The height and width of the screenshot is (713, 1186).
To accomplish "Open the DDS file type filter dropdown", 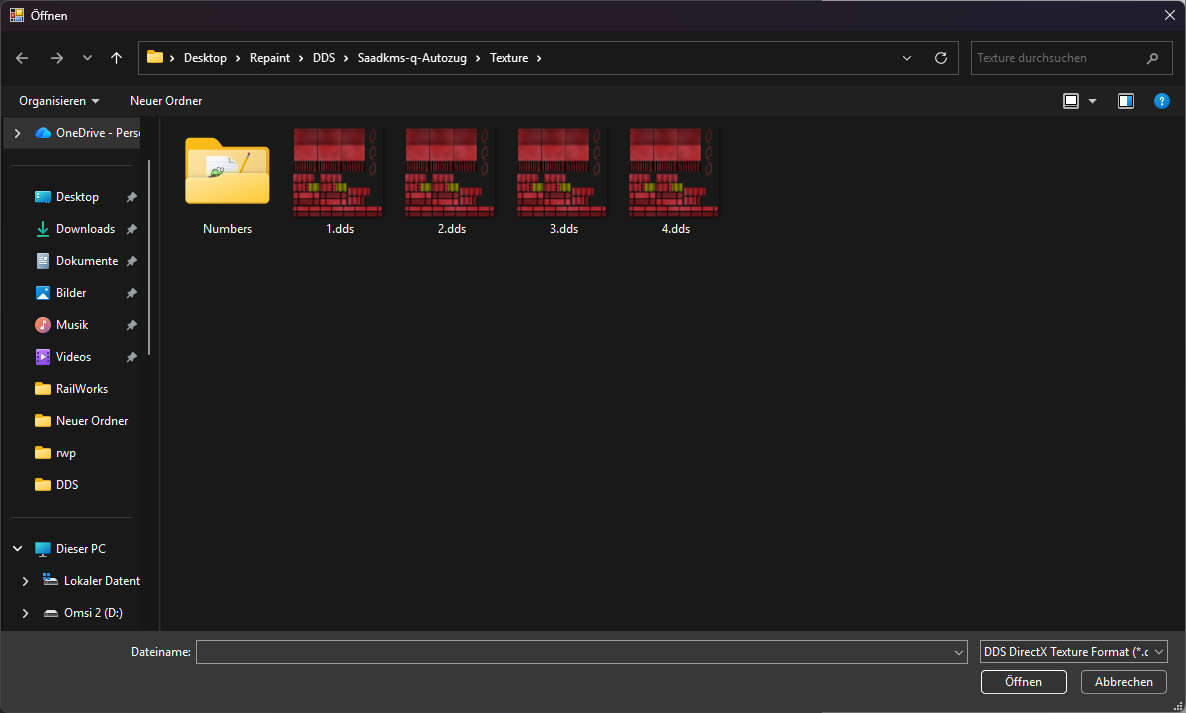I will pos(1073,652).
